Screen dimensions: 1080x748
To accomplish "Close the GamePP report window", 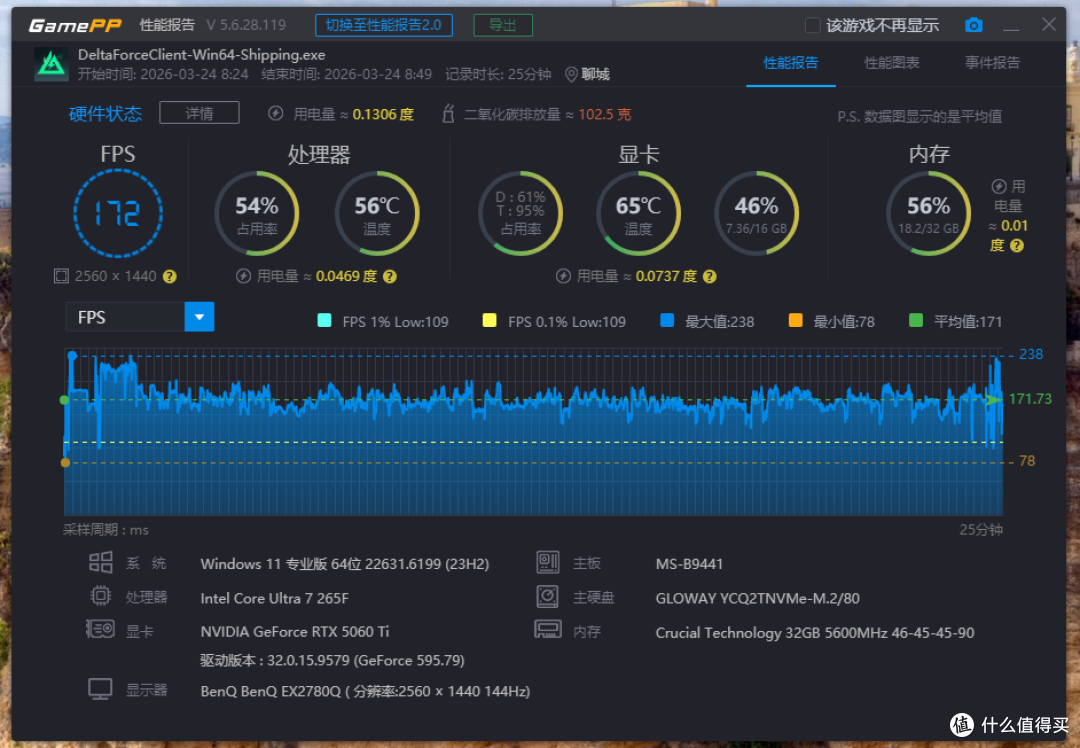I will pos(1049,25).
